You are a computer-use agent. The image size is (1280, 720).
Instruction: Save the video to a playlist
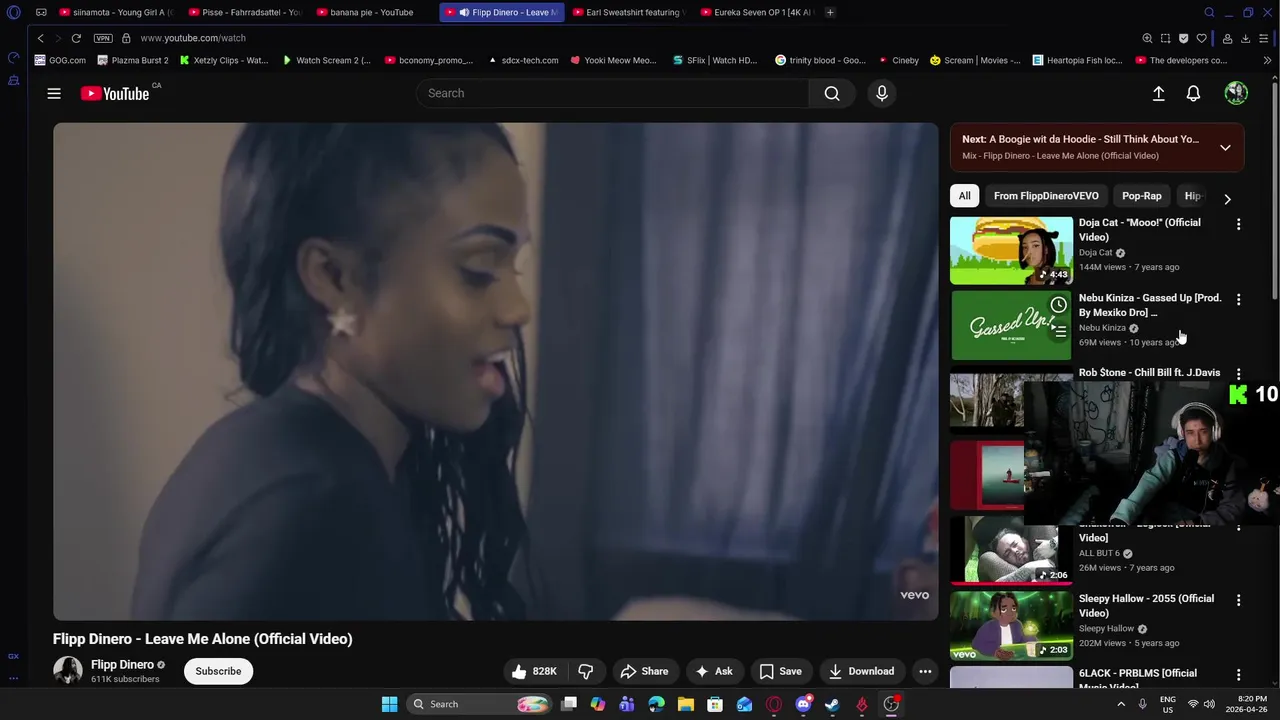(x=780, y=671)
